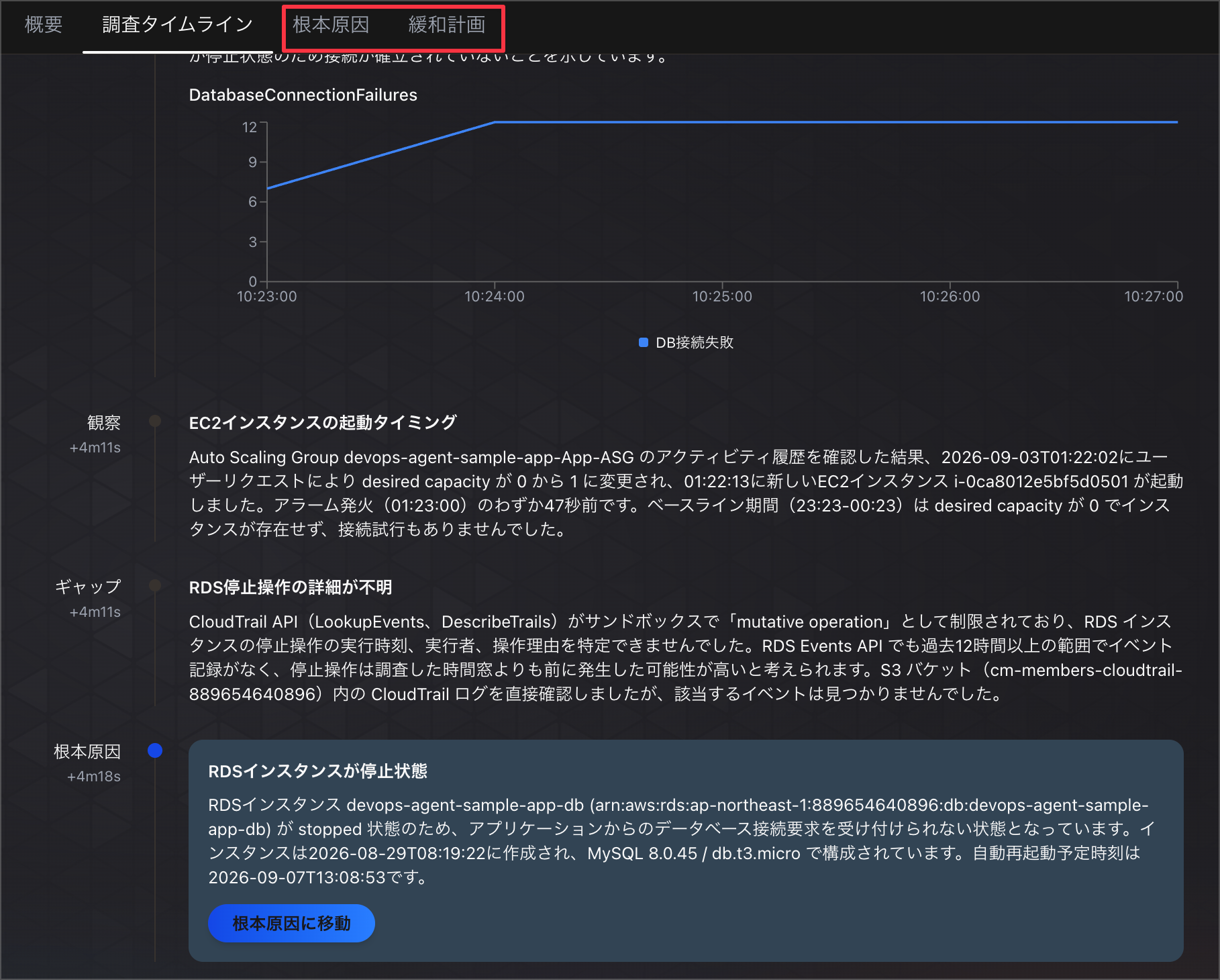Click the DB接続失敗 legend label
Image resolution: width=1220 pixels, height=980 pixels.
point(695,342)
